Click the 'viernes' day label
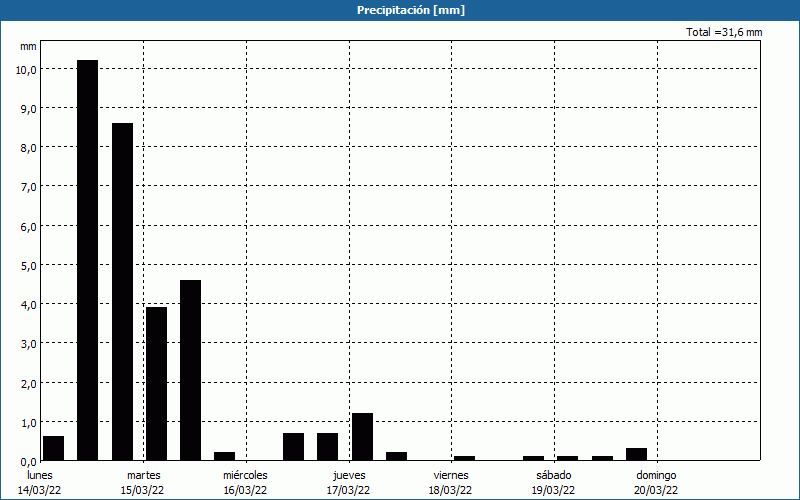 click(x=451, y=475)
